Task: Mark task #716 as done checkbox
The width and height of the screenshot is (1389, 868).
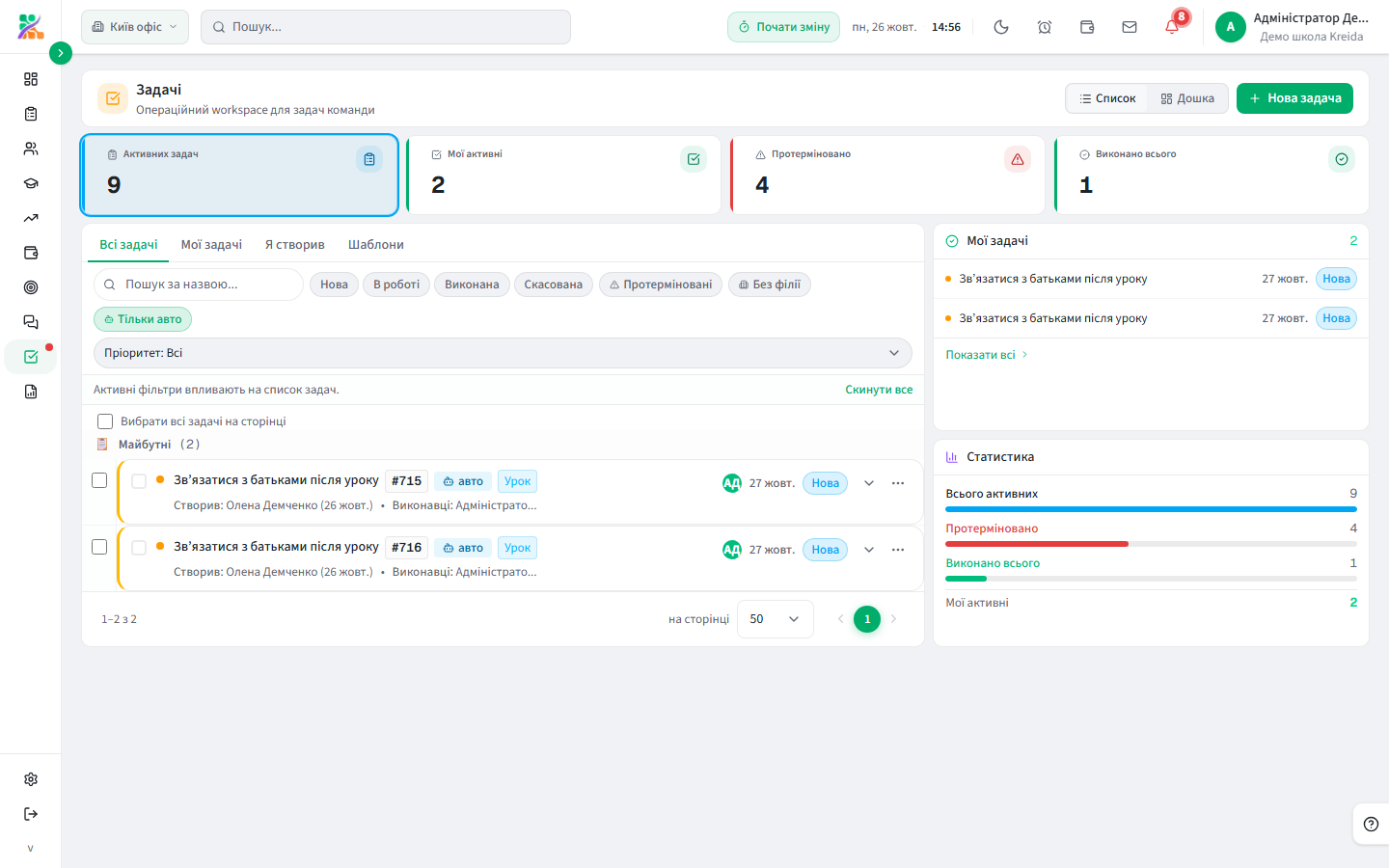Action: (139, 548)
